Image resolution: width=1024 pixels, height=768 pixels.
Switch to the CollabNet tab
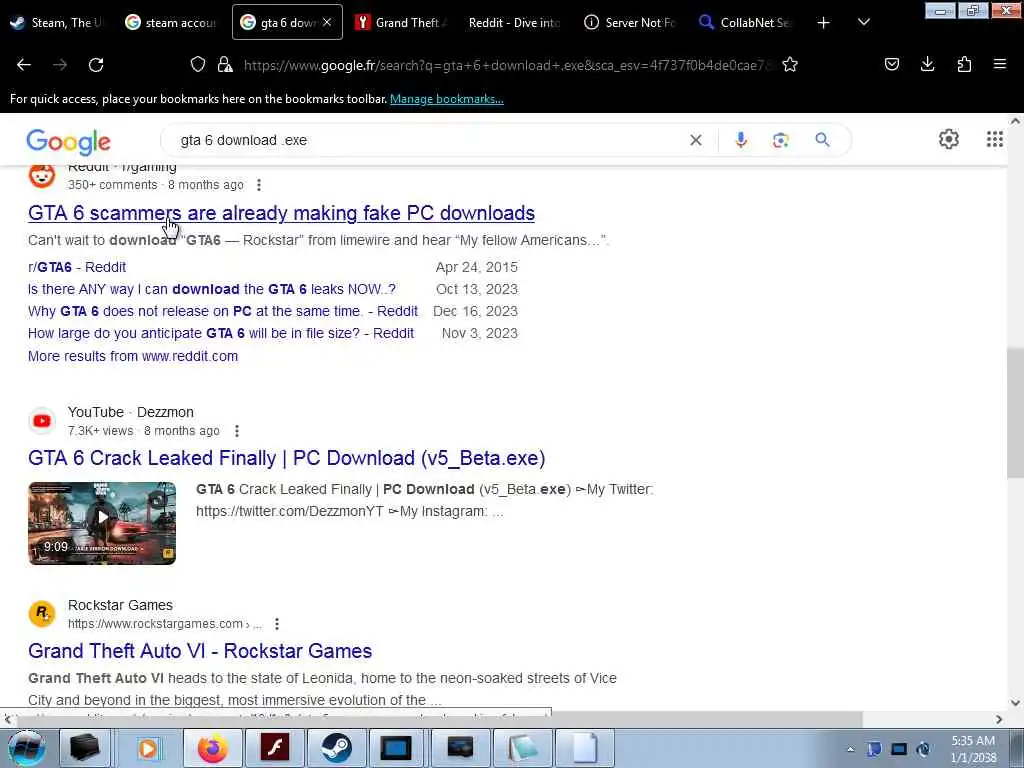pos(744,23)
